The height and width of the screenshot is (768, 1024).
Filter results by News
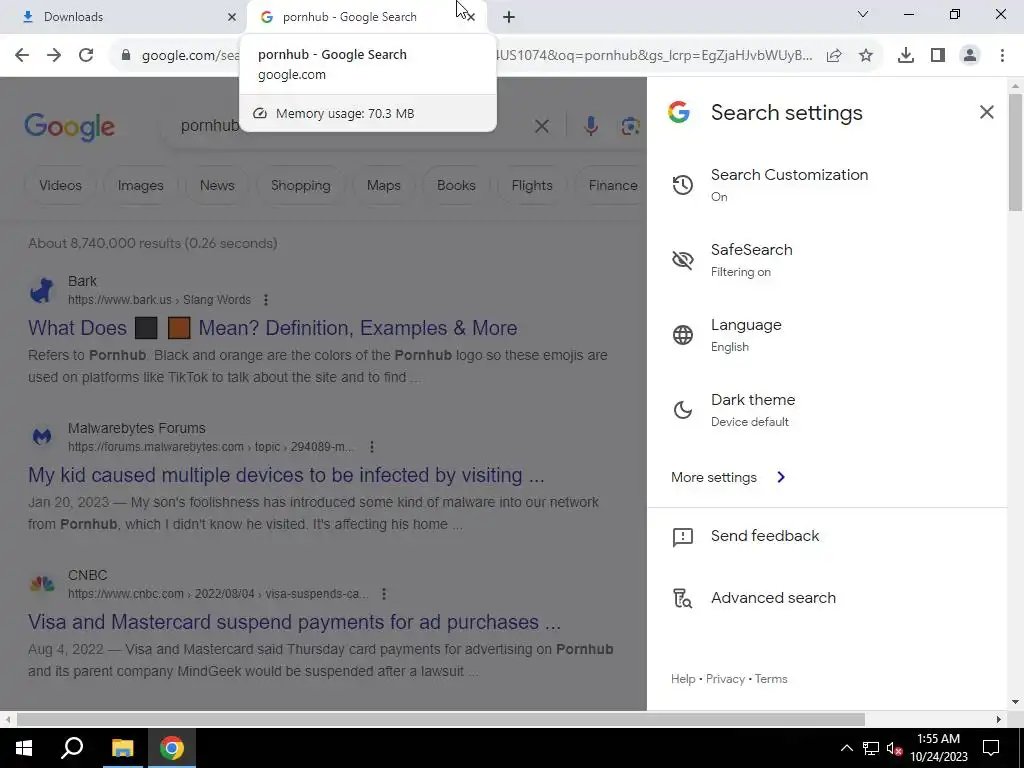(217, 185)
